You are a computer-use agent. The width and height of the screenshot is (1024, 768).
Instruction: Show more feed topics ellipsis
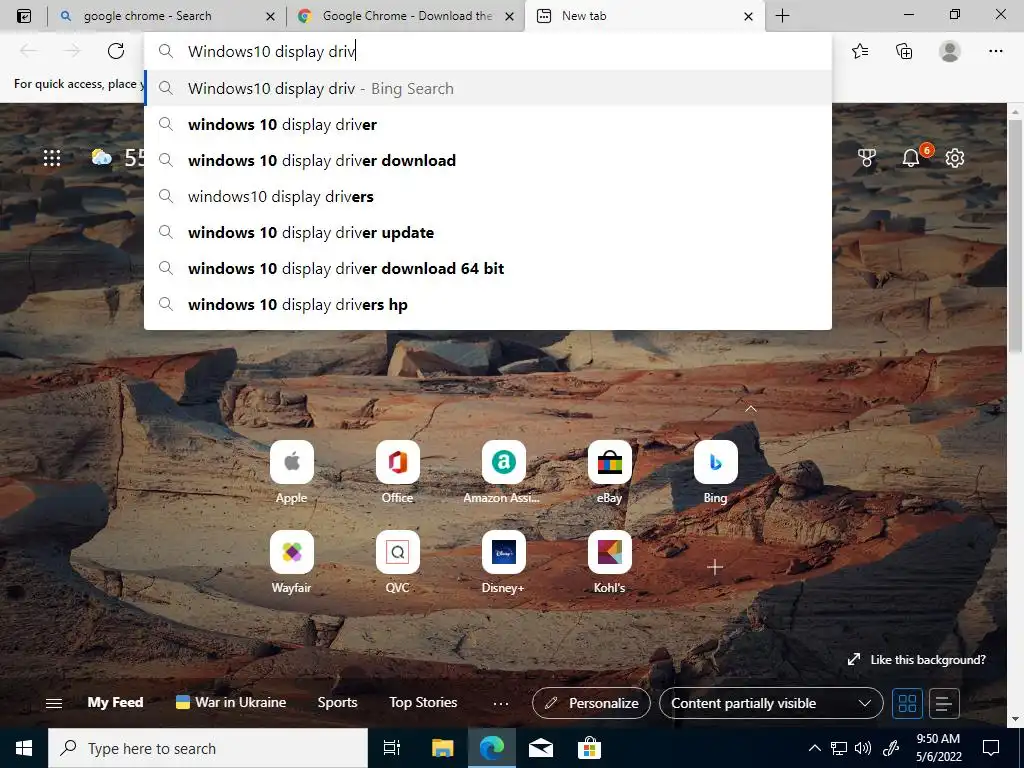click(x=501, y=703)
